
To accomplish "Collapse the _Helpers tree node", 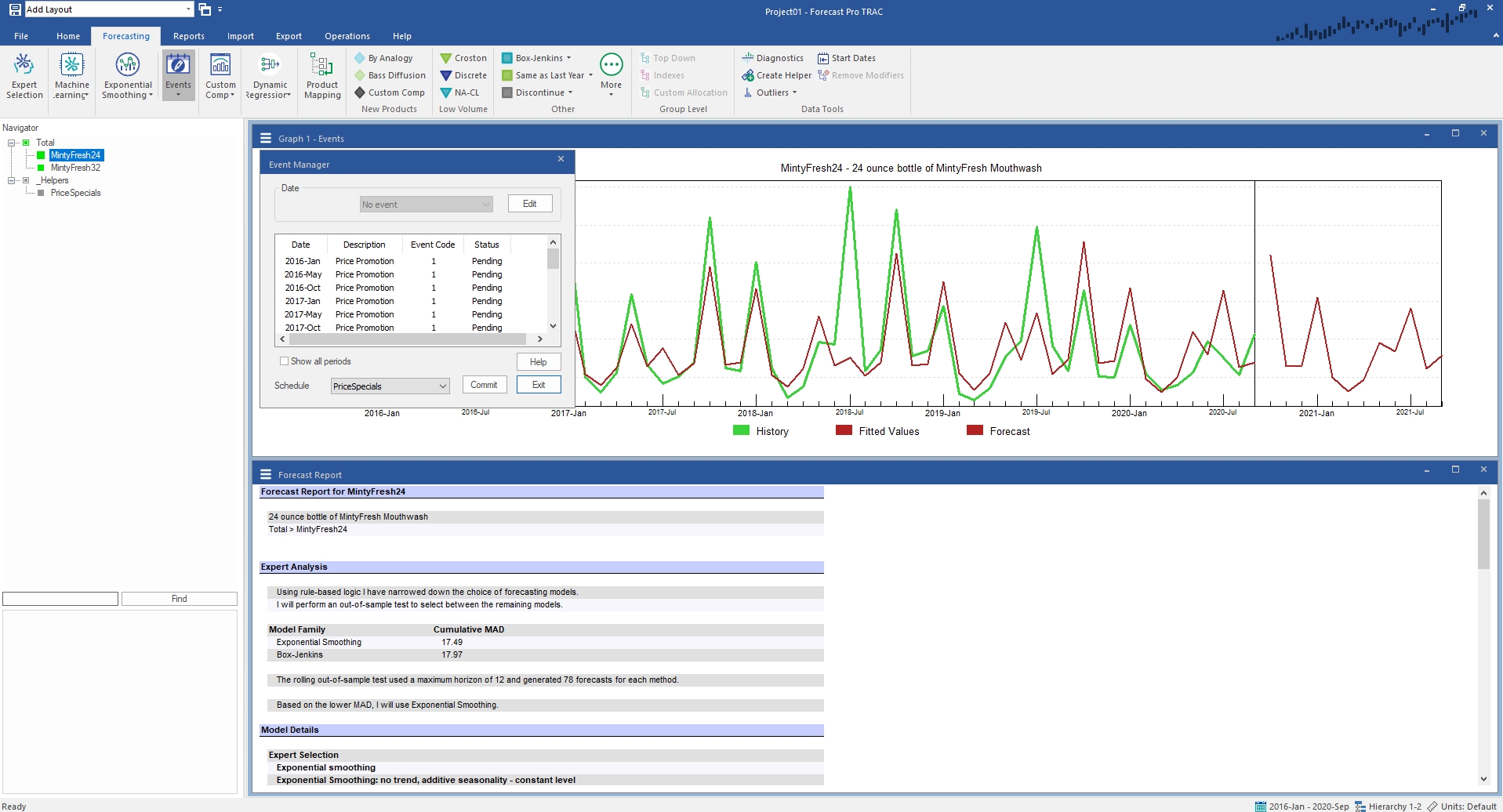I will click(12, 180).
